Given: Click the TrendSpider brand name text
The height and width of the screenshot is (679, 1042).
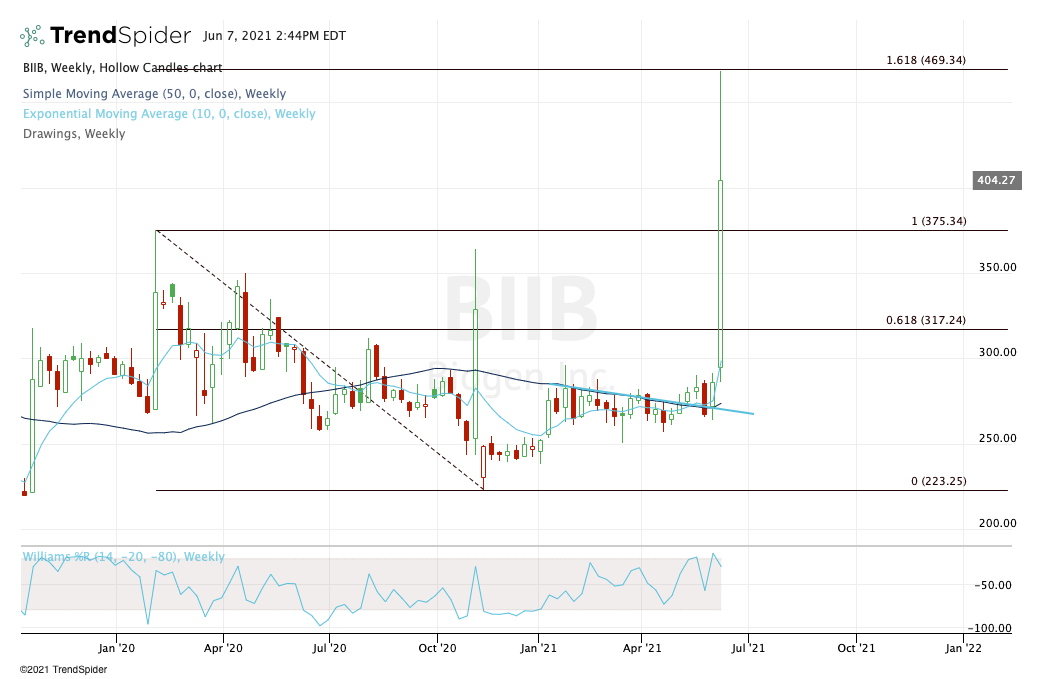Looking at the screenshot, I should [x=120, y=35].
